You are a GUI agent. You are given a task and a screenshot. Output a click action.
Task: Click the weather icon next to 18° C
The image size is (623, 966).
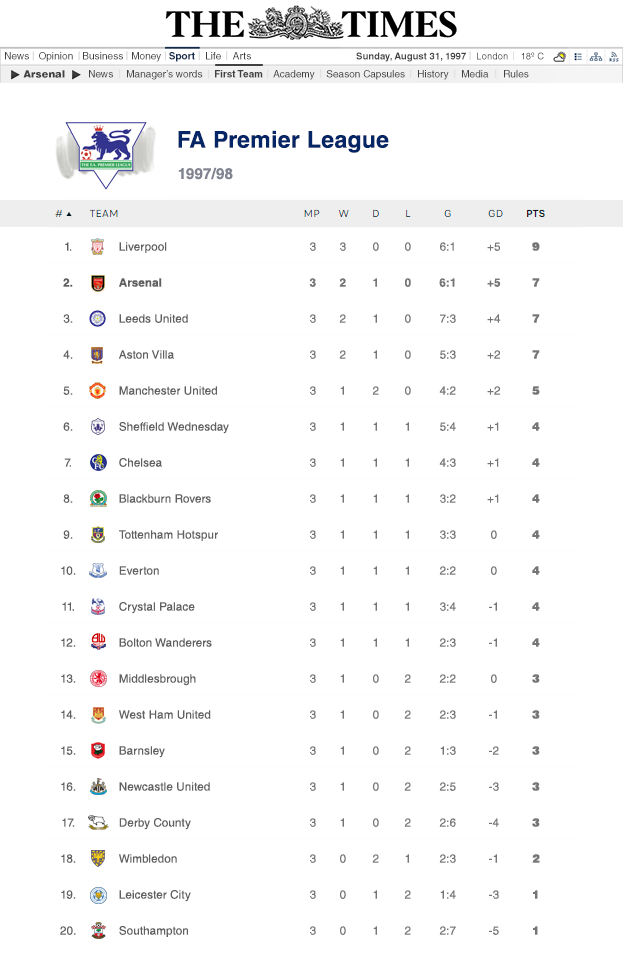pos(560,57)
